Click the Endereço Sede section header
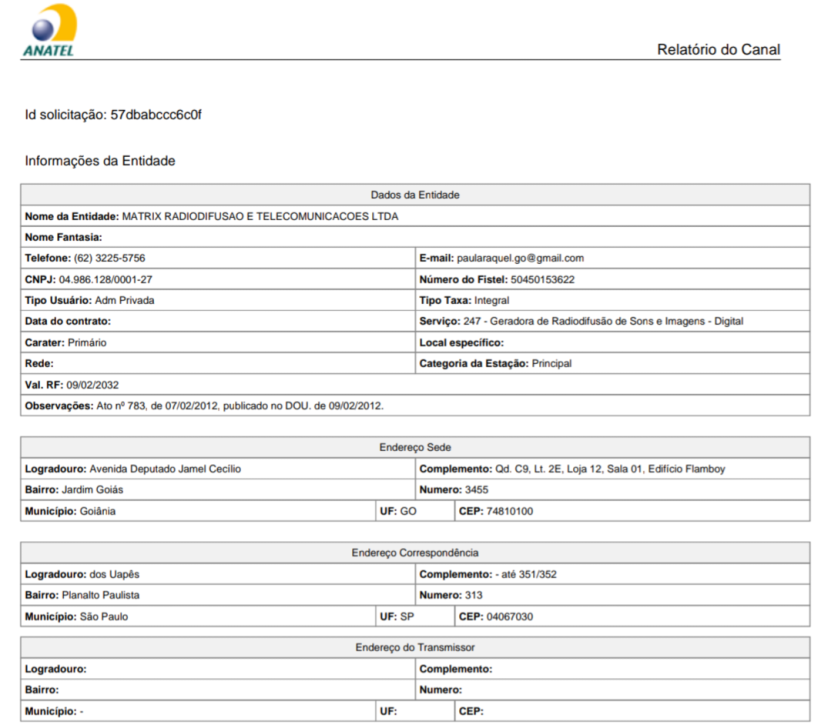Viewport: 831px width, 728px height. tap(415, 448)
